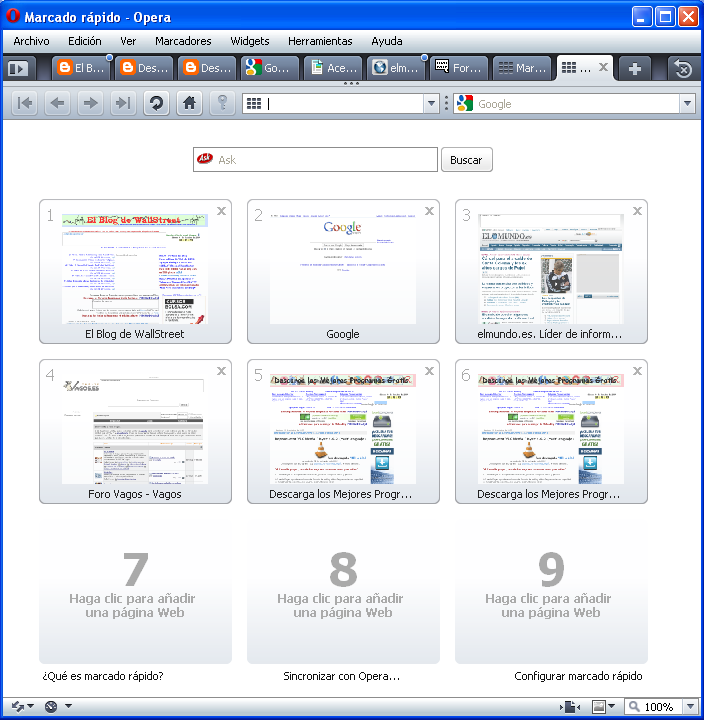Open the Marcadores menu

(183, 41)
